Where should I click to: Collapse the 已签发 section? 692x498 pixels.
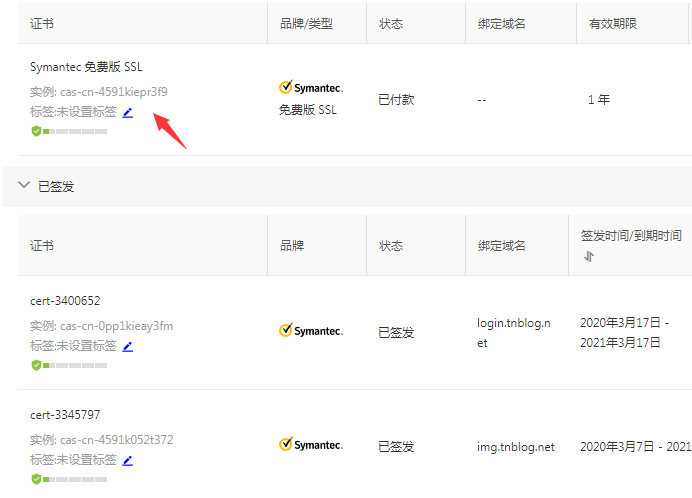24,186
